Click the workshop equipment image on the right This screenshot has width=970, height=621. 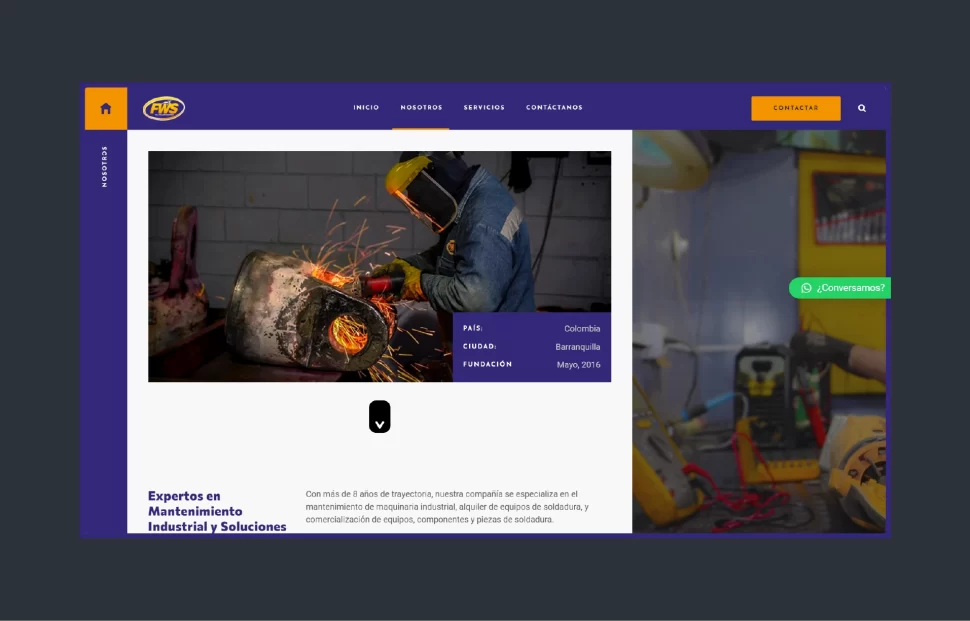pyautogui.click(x=758, y=400)
